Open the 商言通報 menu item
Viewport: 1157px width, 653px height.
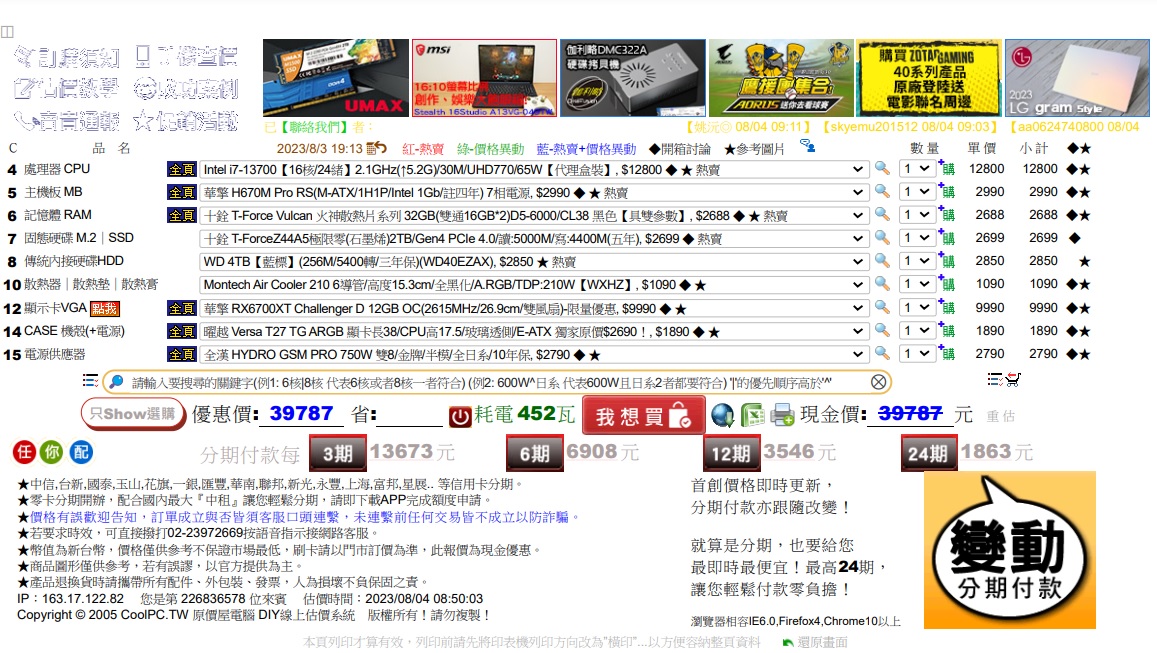coord(66,120)
